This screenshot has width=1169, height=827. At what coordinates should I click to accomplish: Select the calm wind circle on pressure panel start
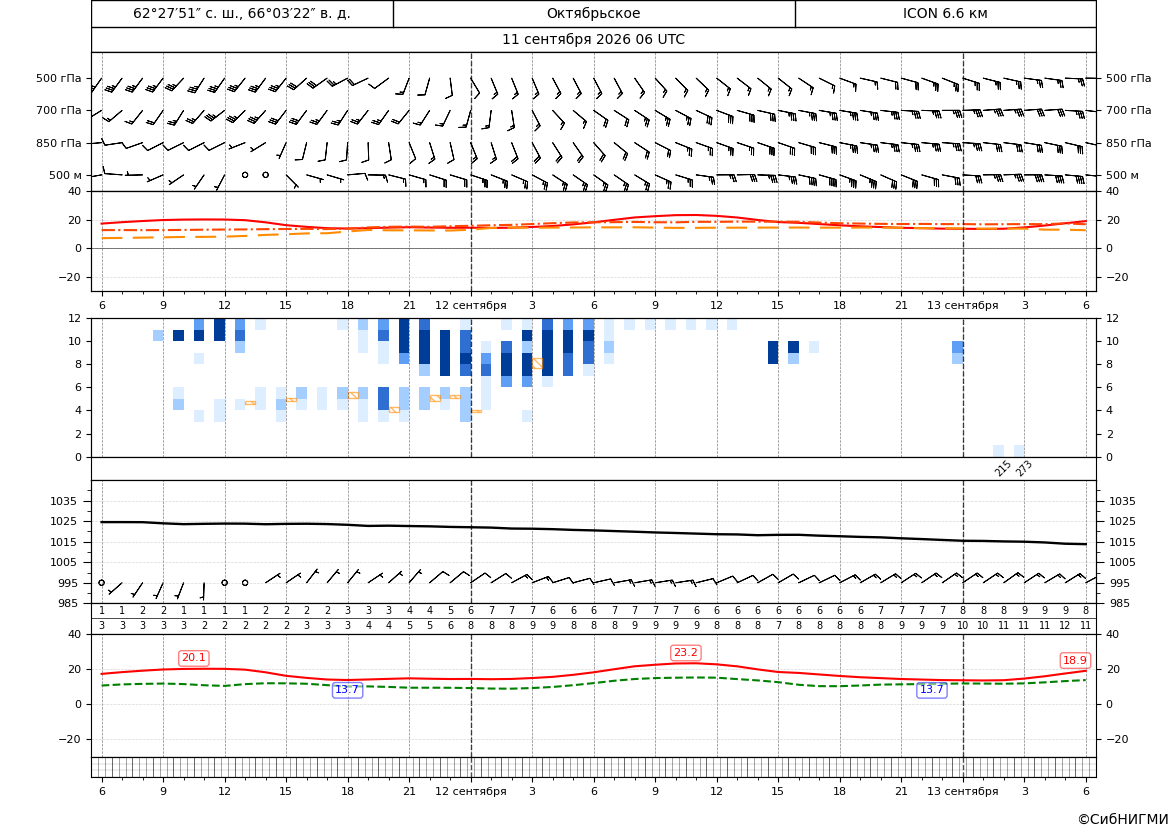(101, 583)
